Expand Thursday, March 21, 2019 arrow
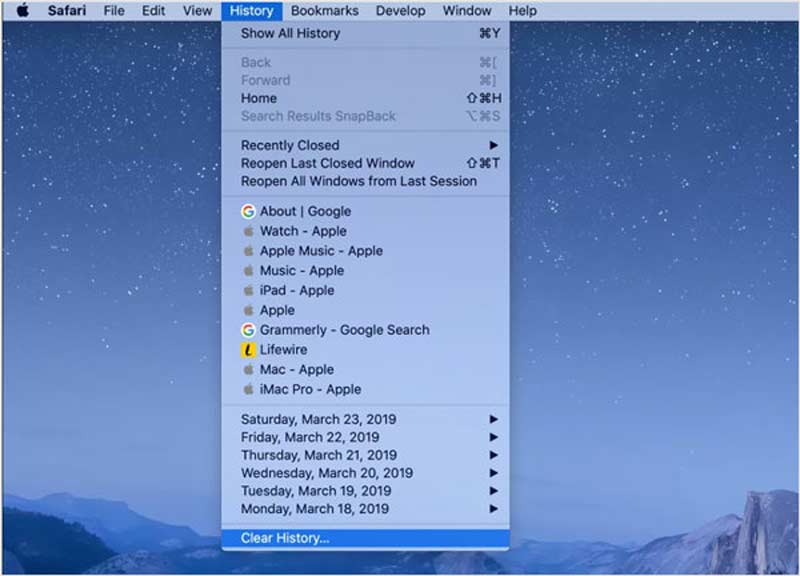Screen dimensions: 800x576 [493, 455]
